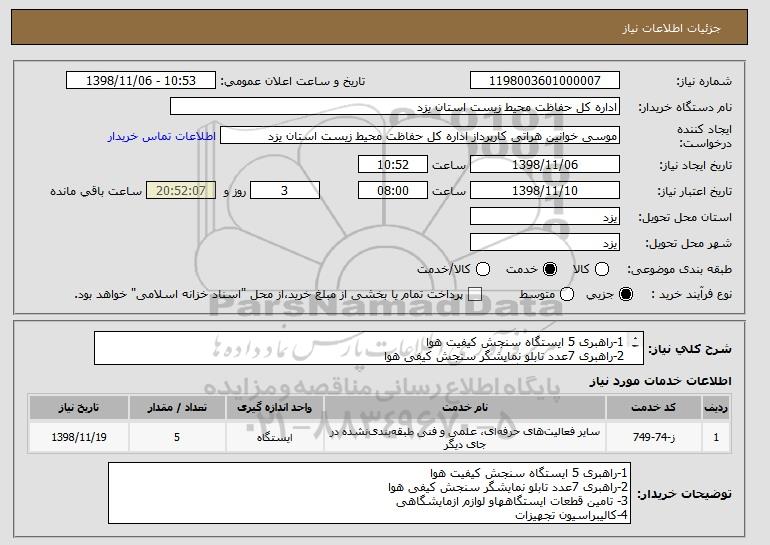The width and height of the screenshot is (770, 545).
Task: Click the شرح کلی نیاز text area
Action: pos(369,348)
